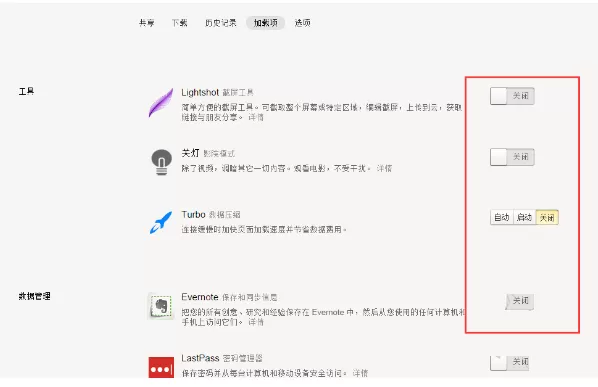Toggle the LastPass 关闭 switch
The height and width of the screenshot is (387, 598).
[509, 362]
